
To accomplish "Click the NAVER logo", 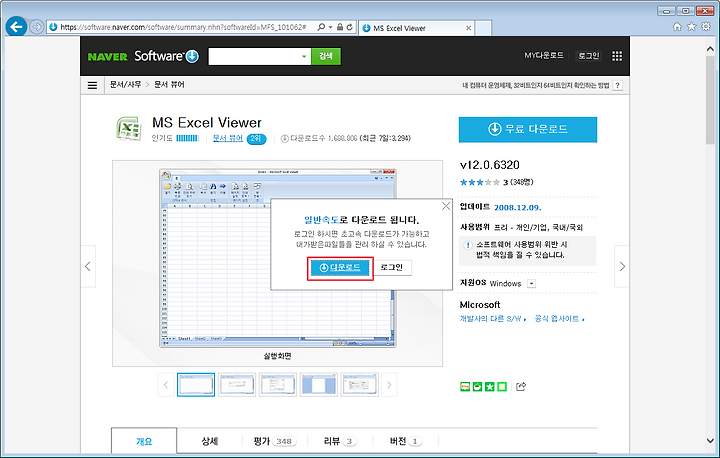I will [x=107, y=57].
